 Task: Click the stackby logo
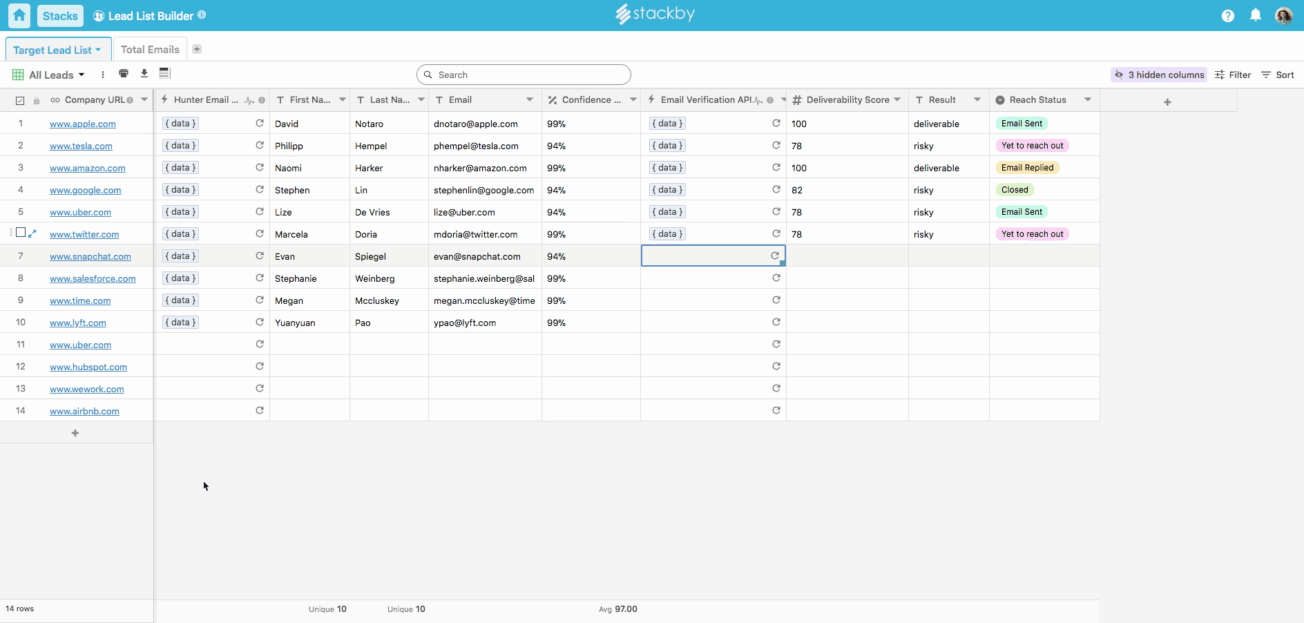655,15
